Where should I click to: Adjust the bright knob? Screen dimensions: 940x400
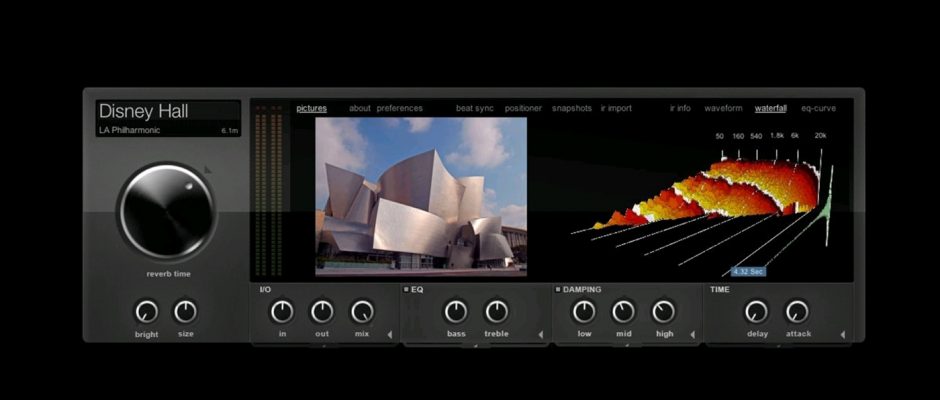click(x=146, y=312)
